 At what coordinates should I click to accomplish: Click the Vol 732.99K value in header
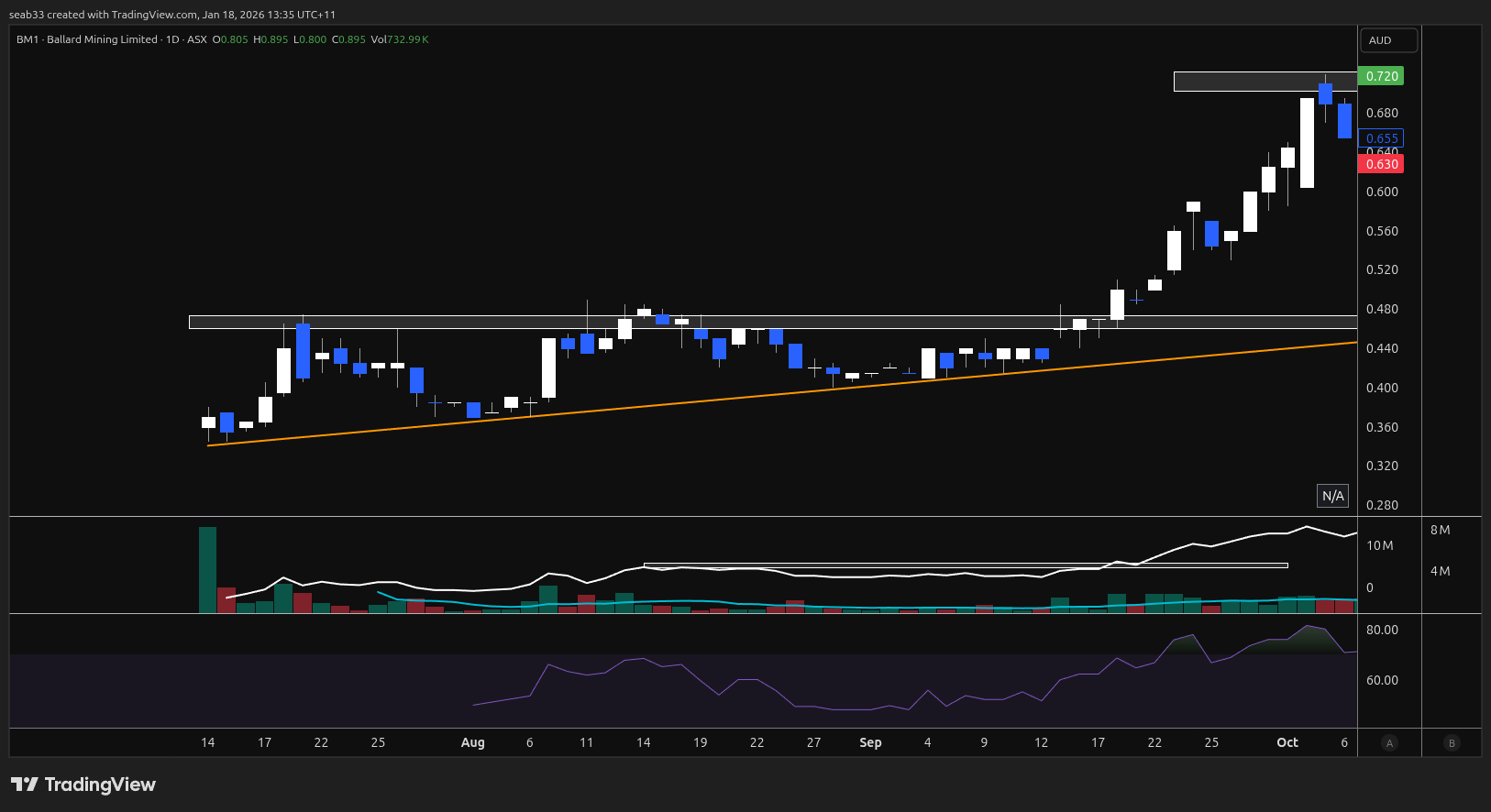[400, 39]
